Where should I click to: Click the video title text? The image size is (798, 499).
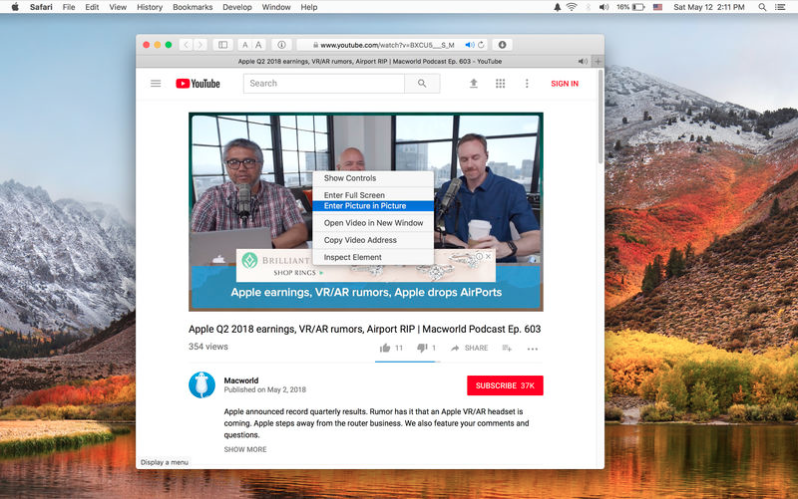(364, 329)
